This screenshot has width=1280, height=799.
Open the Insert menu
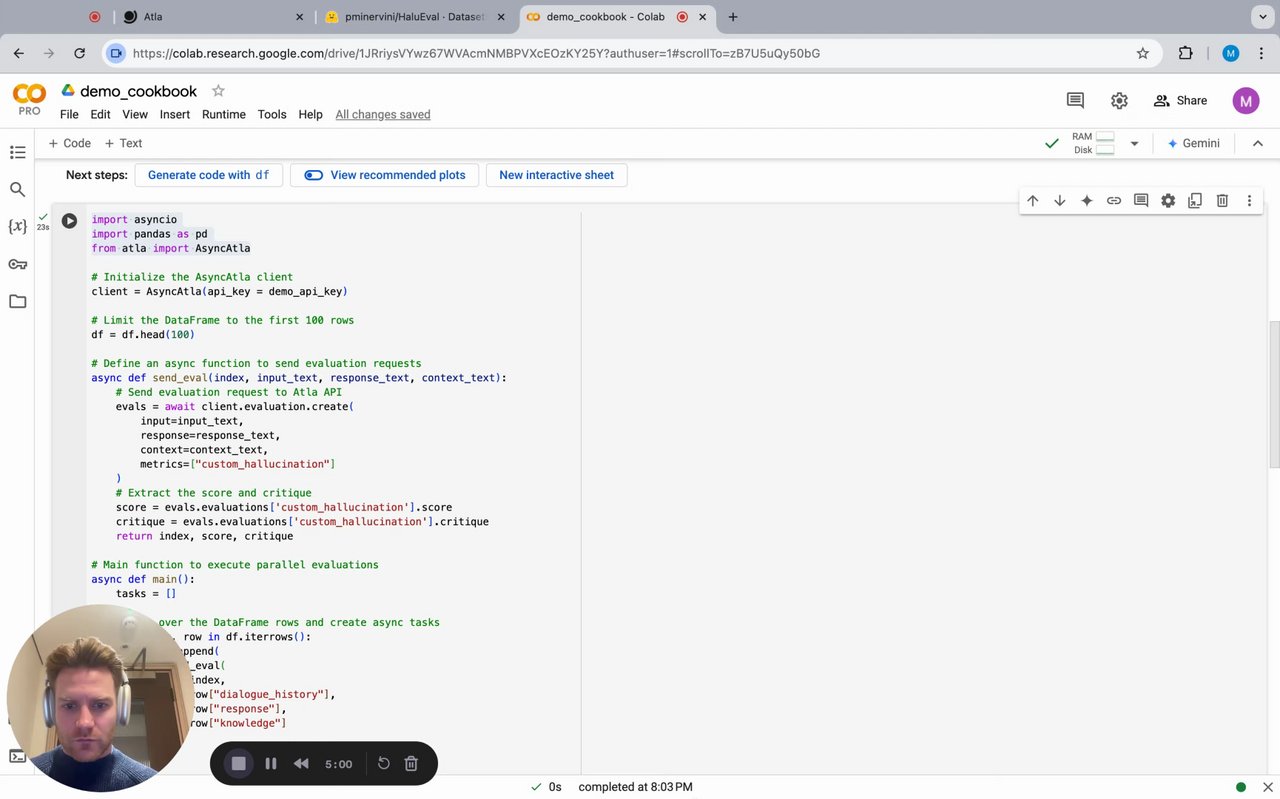(x=175, y=115)
